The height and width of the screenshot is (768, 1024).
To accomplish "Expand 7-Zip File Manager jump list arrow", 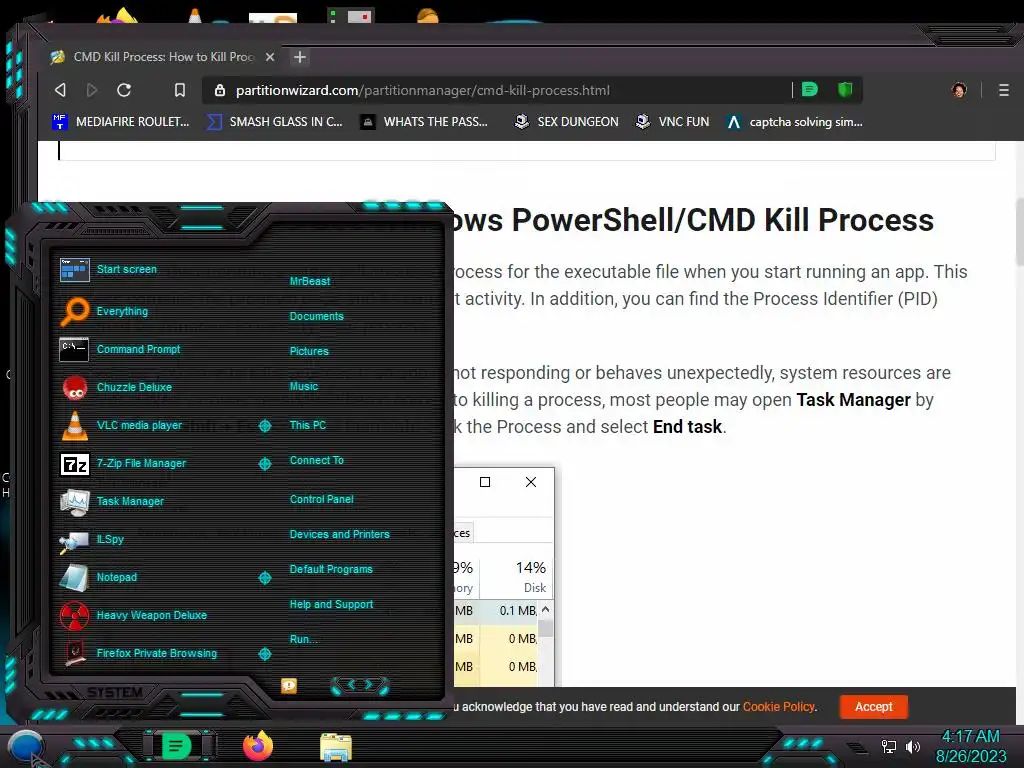I will (264, 464).
